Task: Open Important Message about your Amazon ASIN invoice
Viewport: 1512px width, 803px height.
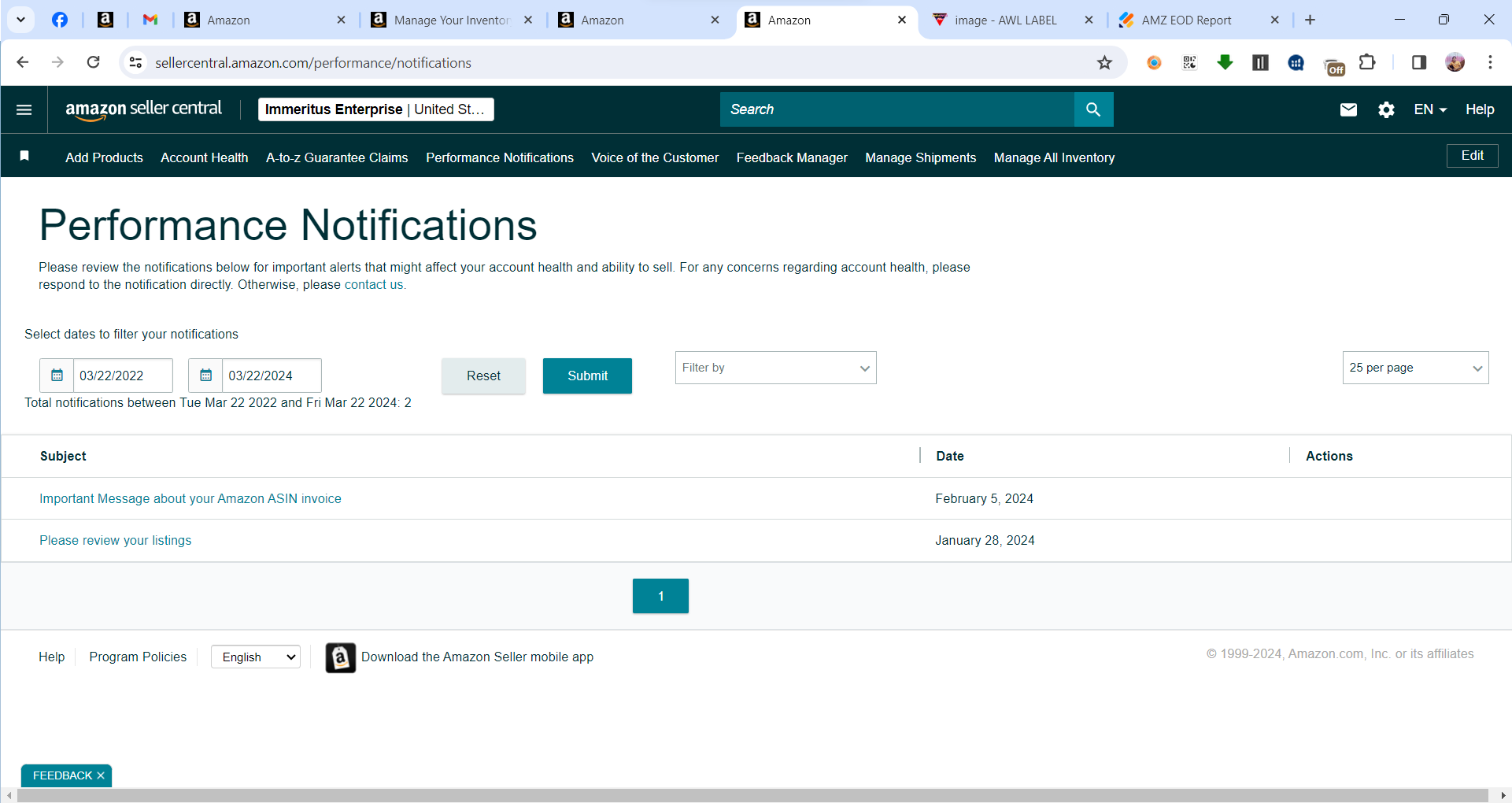Action: click(x=190, y=498)
